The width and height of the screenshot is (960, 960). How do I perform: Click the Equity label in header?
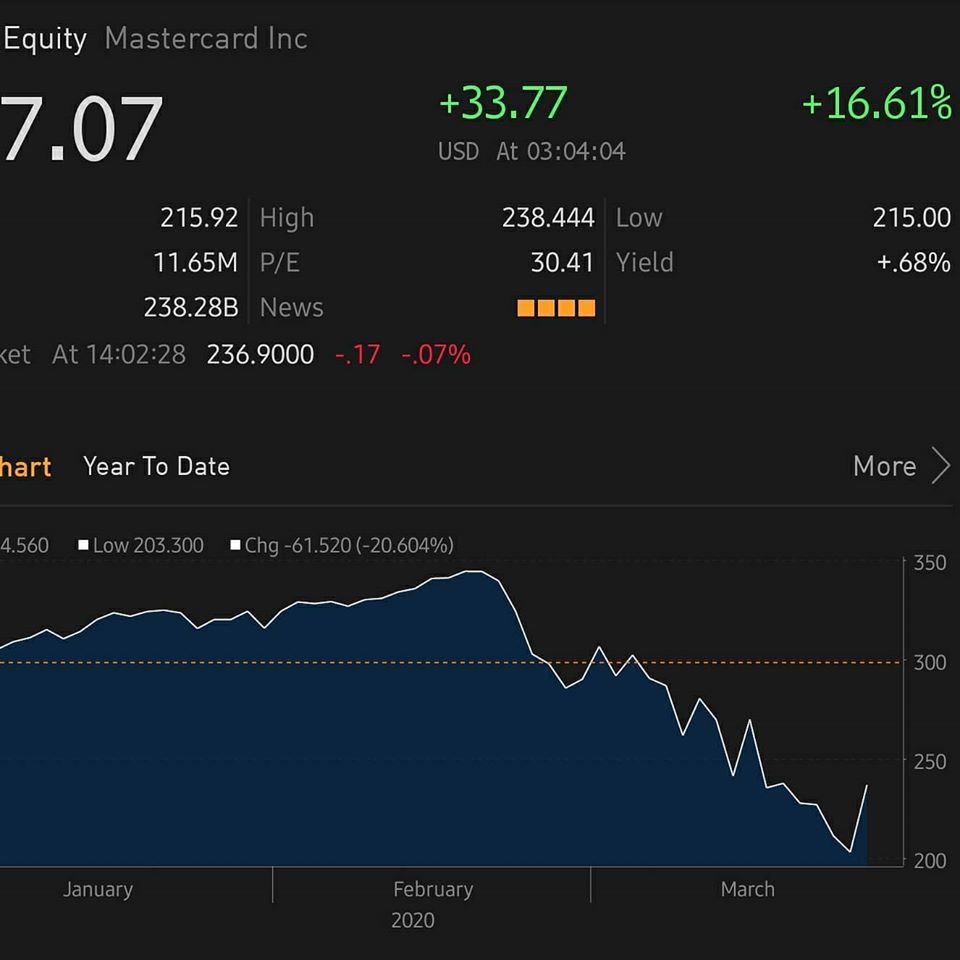click(x=45, y=39)
